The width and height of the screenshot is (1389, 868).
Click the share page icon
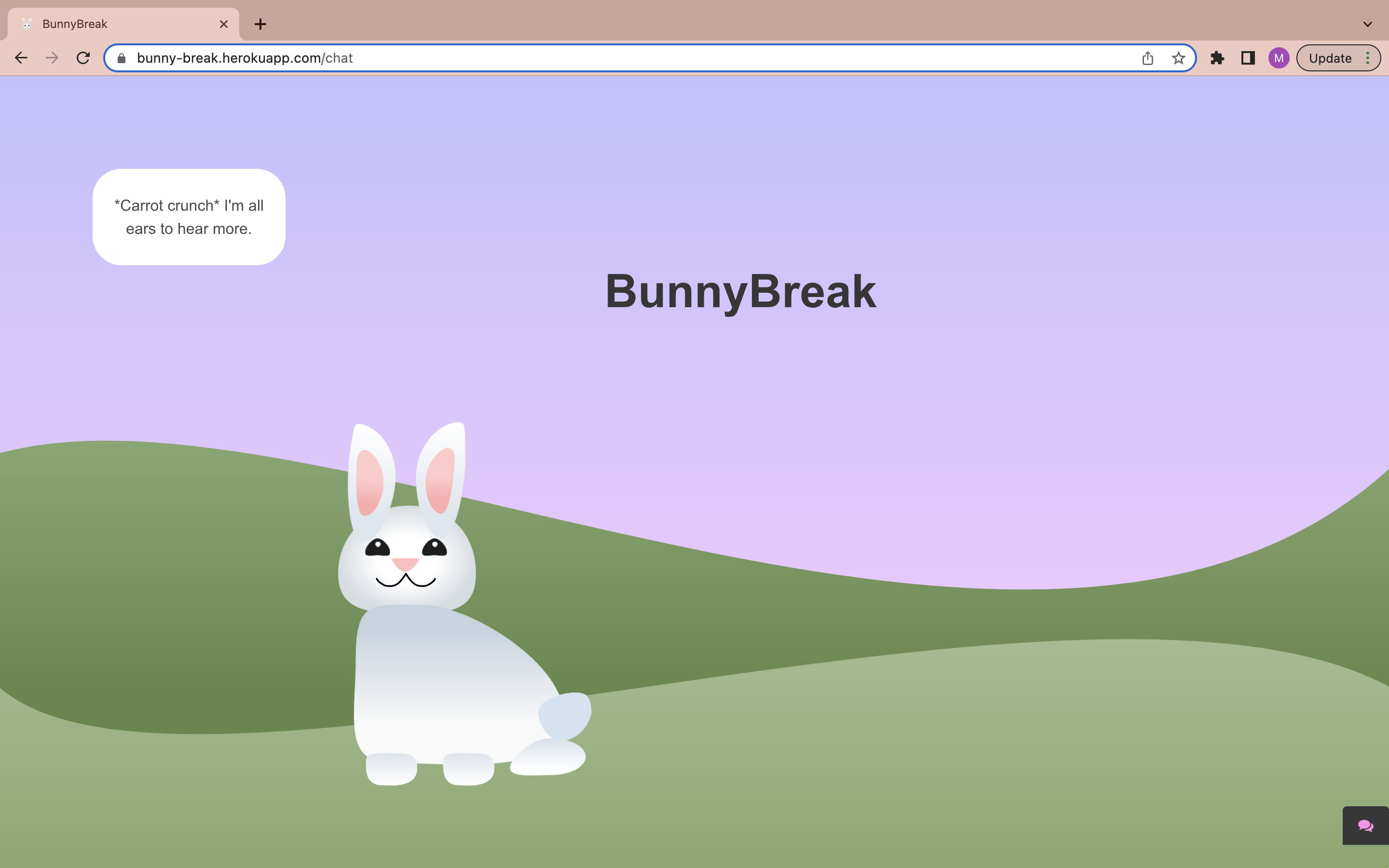pyautogui.click(x=1147, y=58)
